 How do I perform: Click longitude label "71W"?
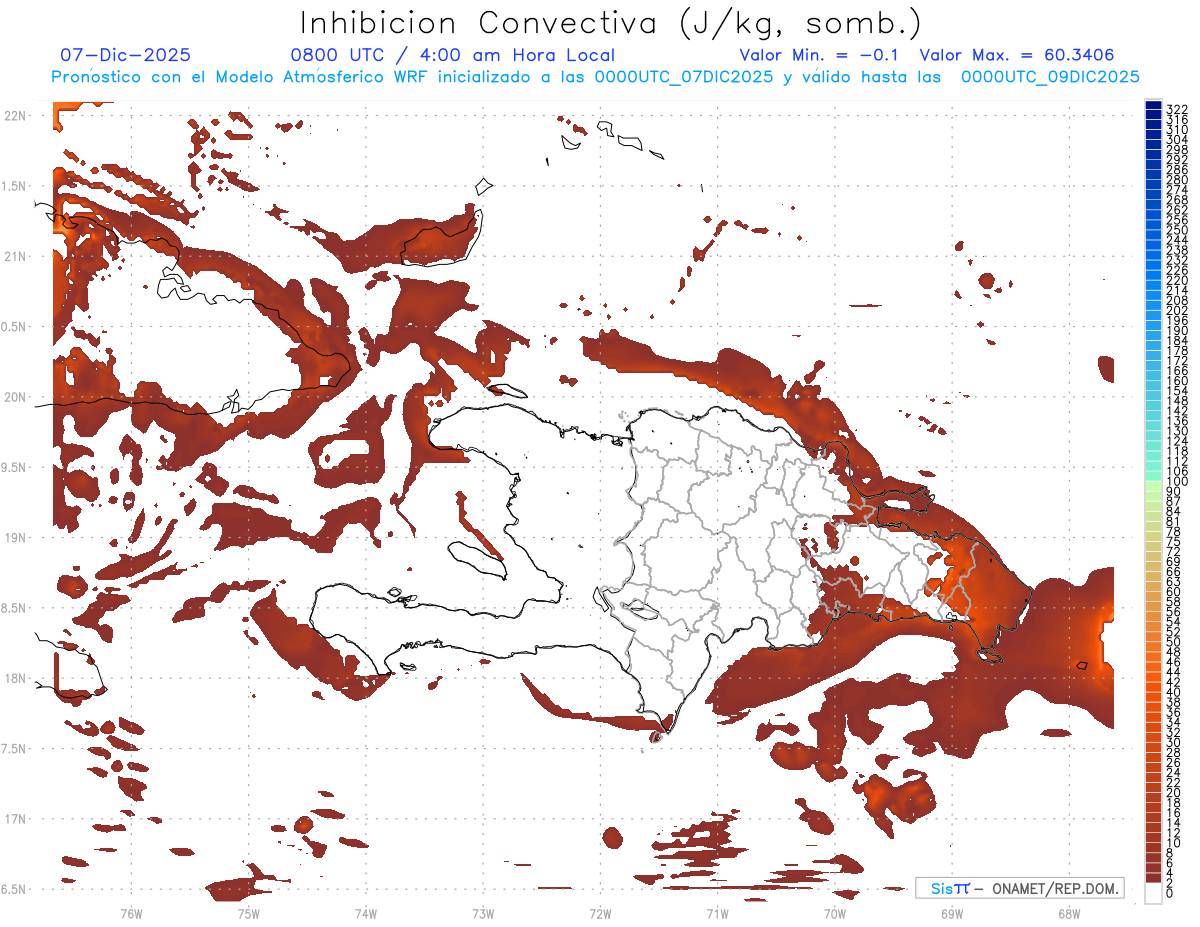click(x=717, y=913)
